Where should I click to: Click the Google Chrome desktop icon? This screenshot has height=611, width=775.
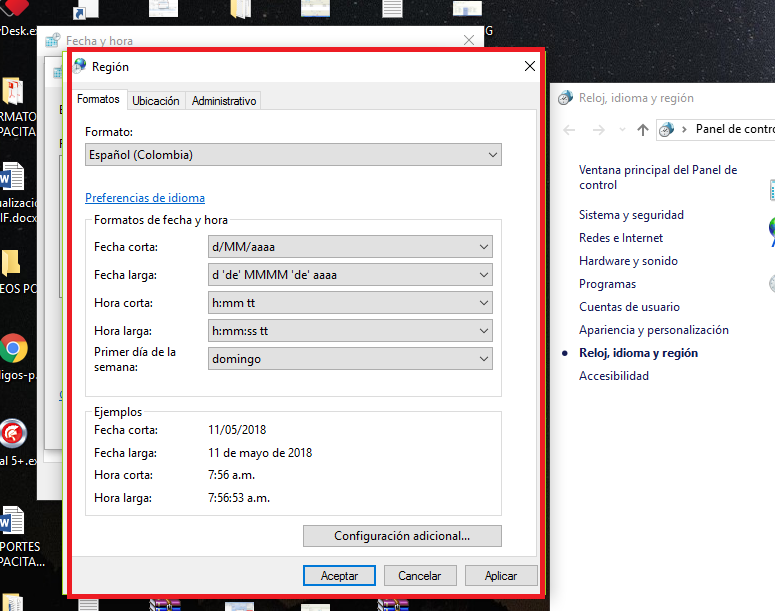[13, 348]
